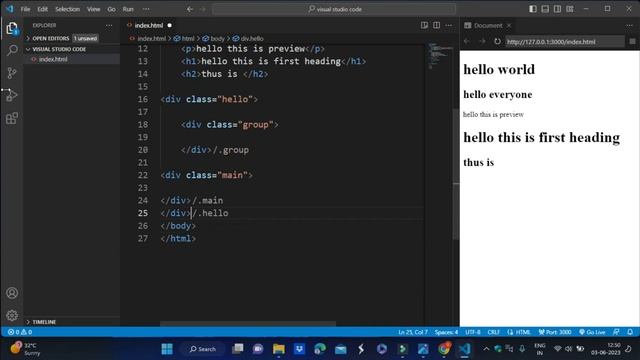Open Google Chrome from the taskbar

click(444, 349)
